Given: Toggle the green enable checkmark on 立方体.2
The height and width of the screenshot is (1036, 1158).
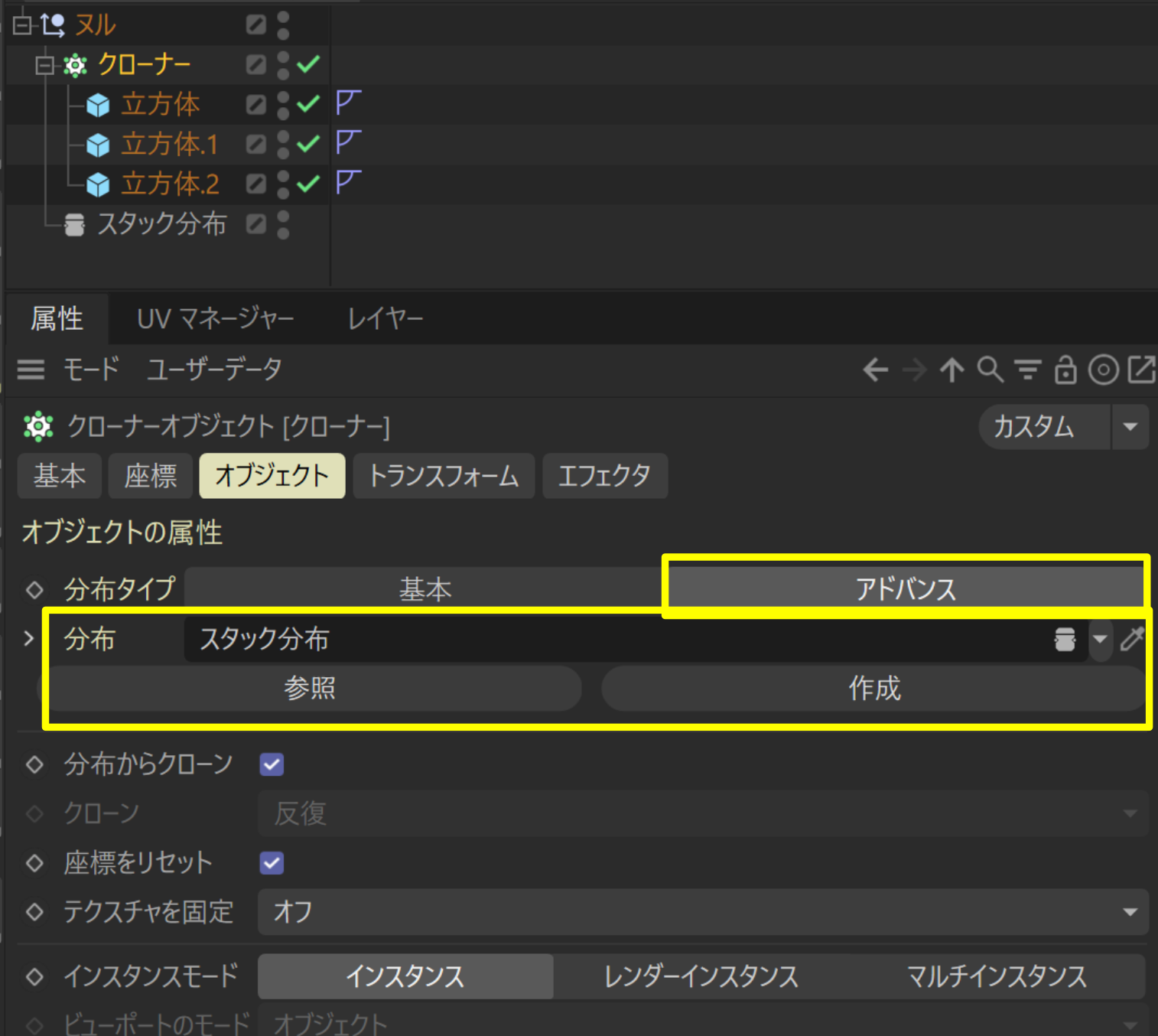Looking at the screenshot, I should pyautogui.click(x=309, y=184).
